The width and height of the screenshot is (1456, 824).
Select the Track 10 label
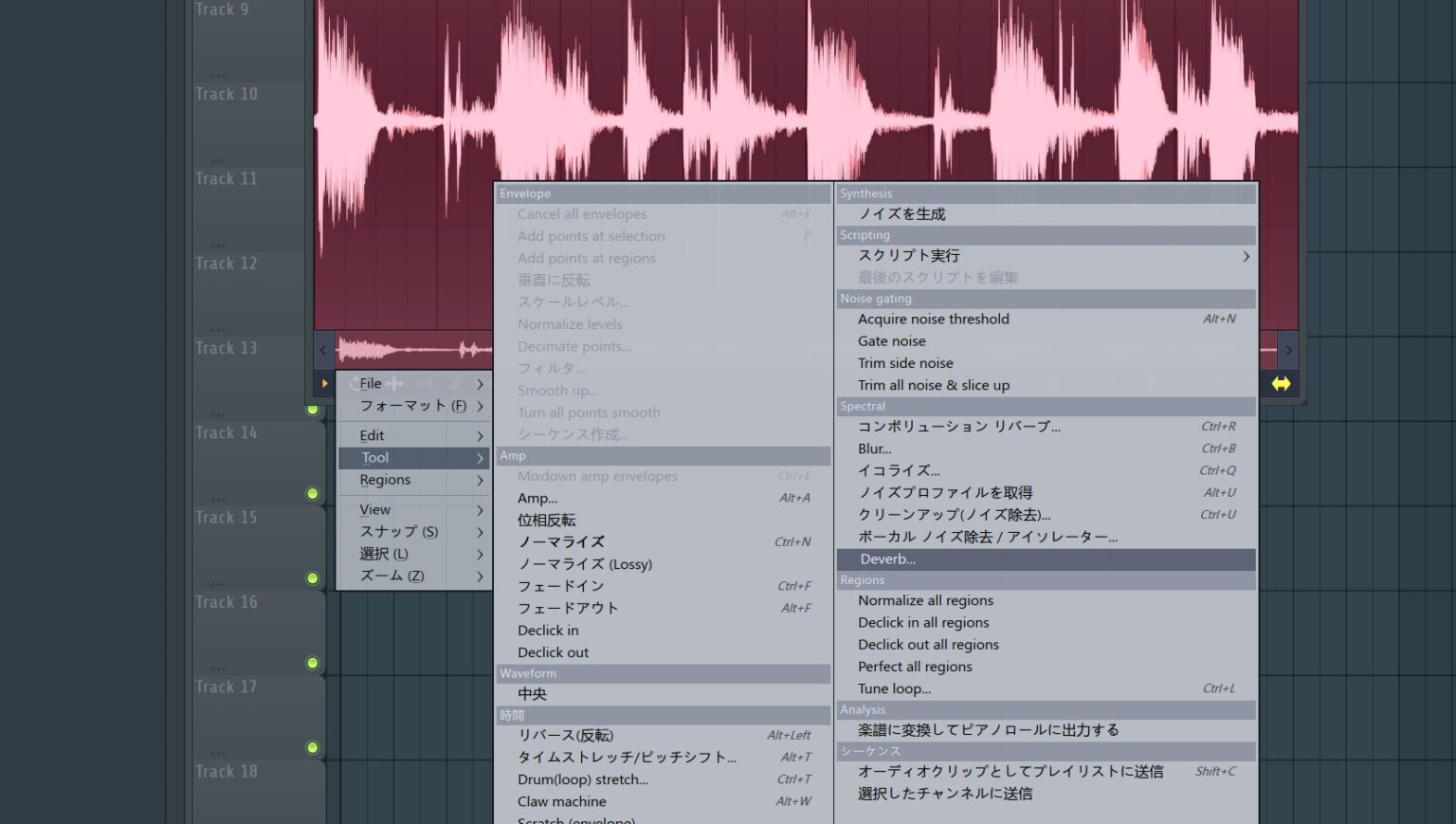coord(227,94)
